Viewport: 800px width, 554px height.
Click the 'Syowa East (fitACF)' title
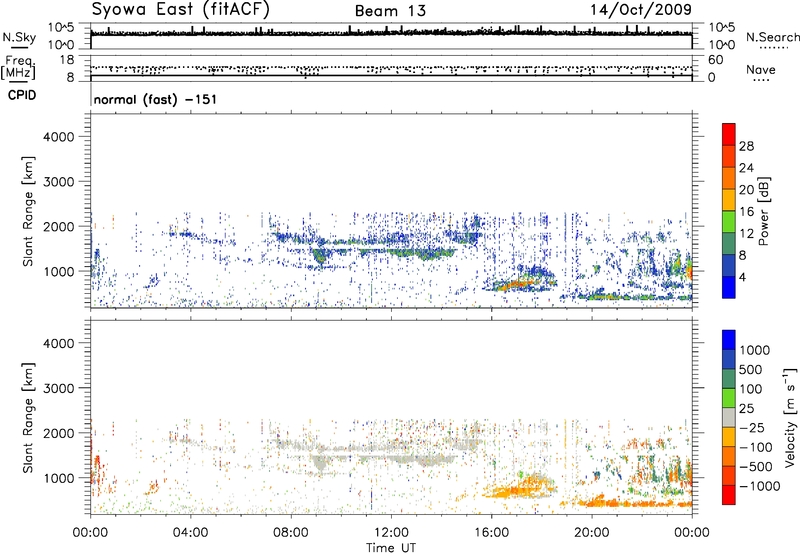[x=180, y=9]
